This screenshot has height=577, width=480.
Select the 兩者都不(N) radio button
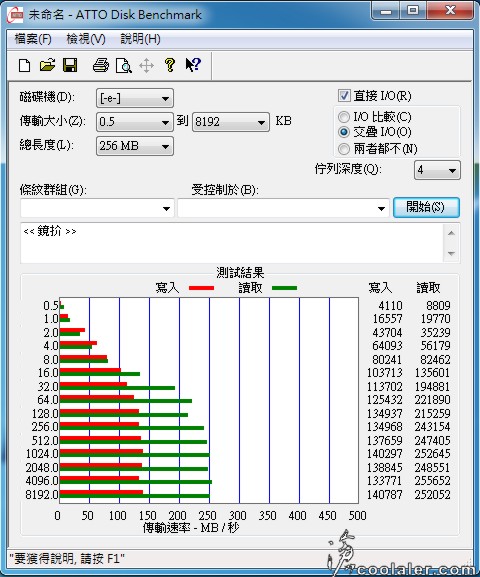(343, 149)
